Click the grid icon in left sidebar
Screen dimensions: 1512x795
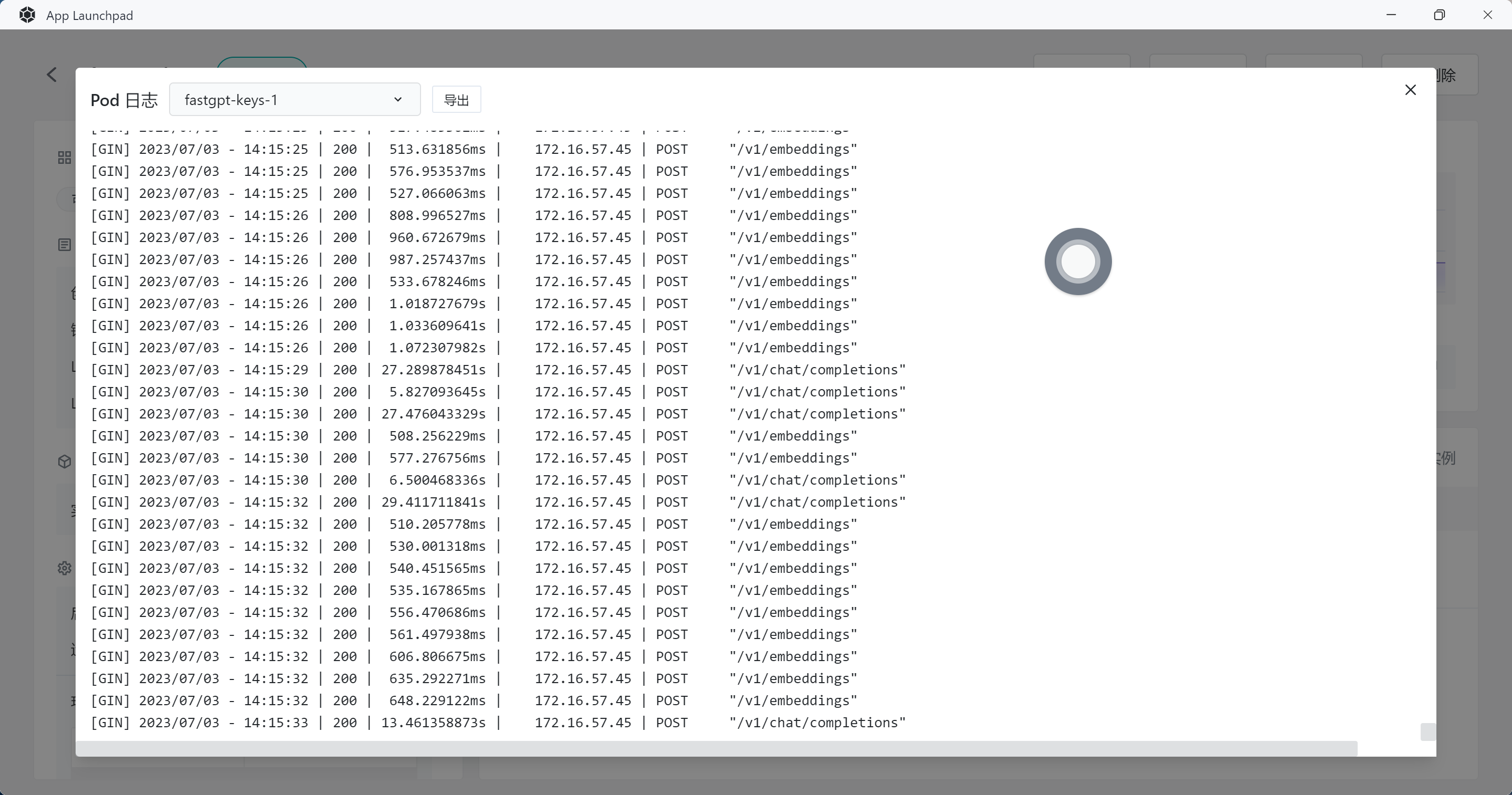(x=65, y=158)
